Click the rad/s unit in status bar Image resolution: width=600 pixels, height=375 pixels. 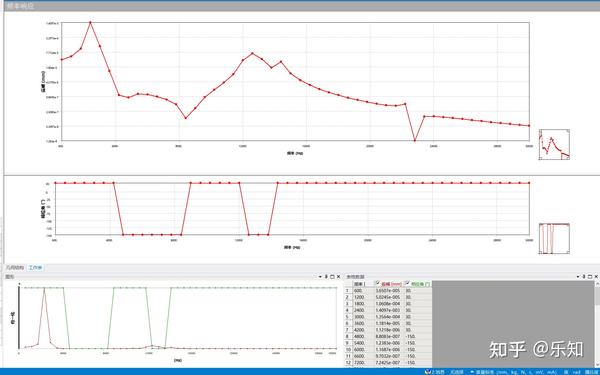(x=576, y=372)
